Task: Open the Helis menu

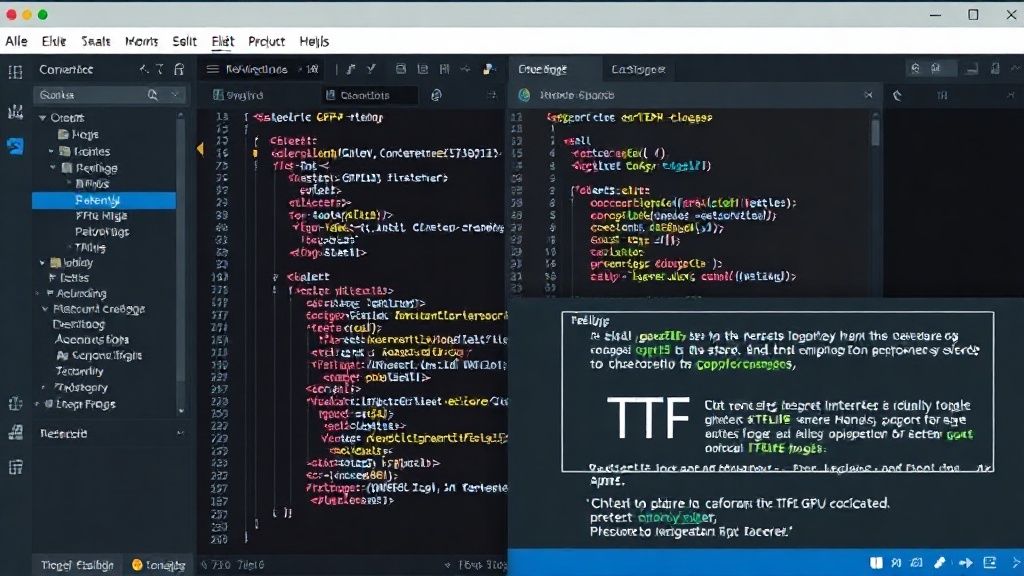Action: click(314, 41)
